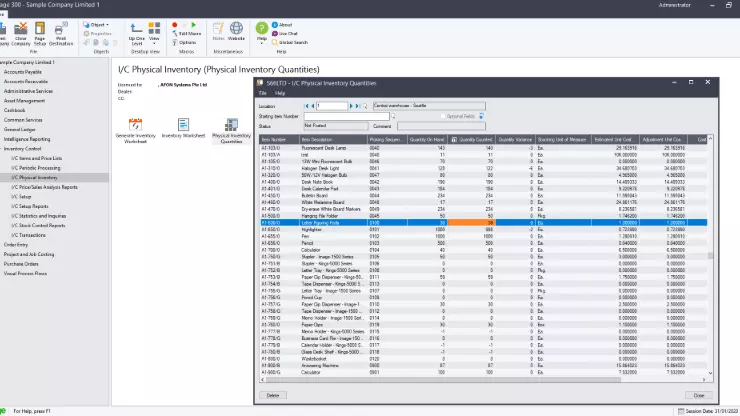Open the View dropdown in Desktop View
The width and height of the screenshot is (740, 416).
[154, 34]
